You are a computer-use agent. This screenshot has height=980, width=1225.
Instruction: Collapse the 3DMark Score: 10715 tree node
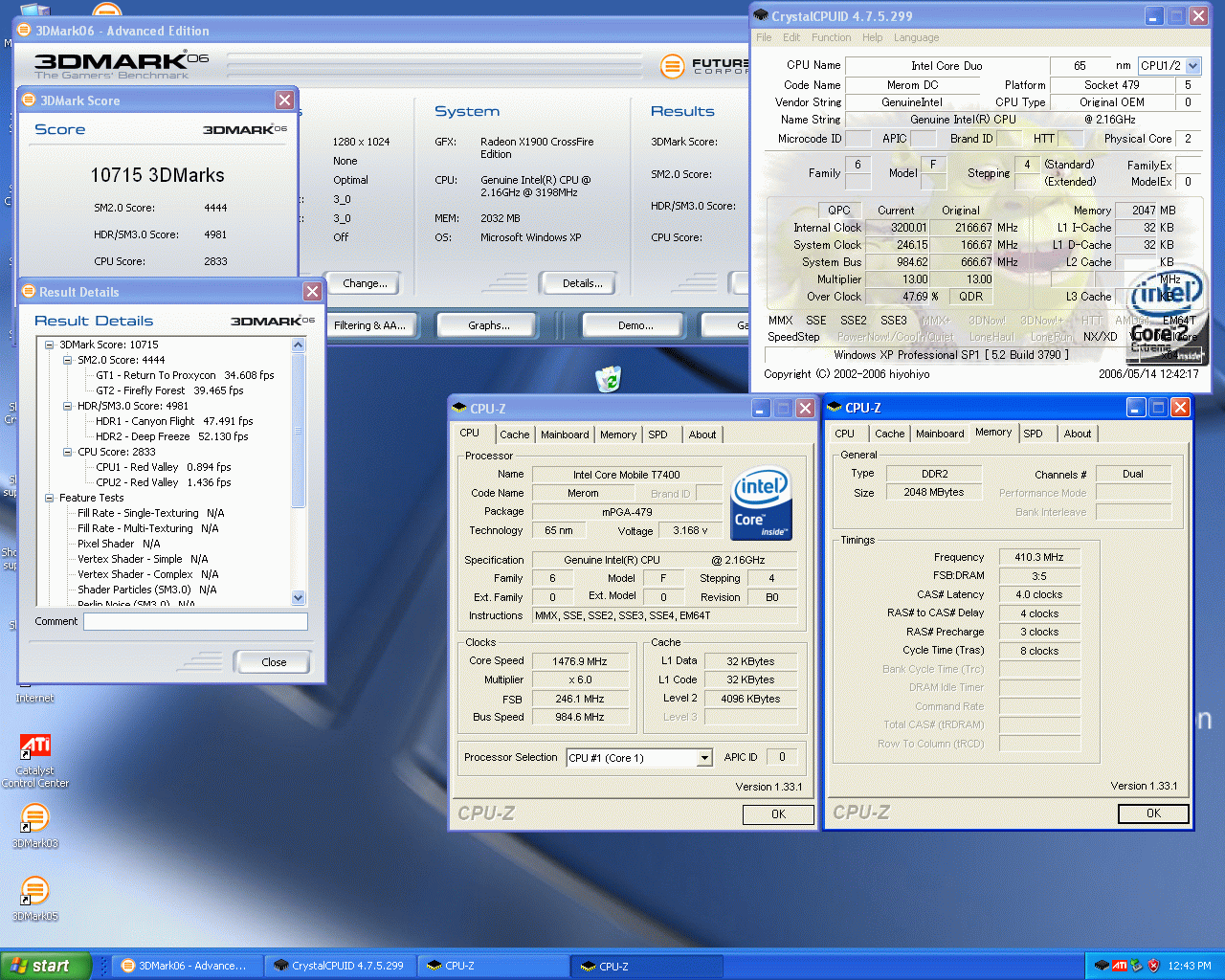click(50, 345)
